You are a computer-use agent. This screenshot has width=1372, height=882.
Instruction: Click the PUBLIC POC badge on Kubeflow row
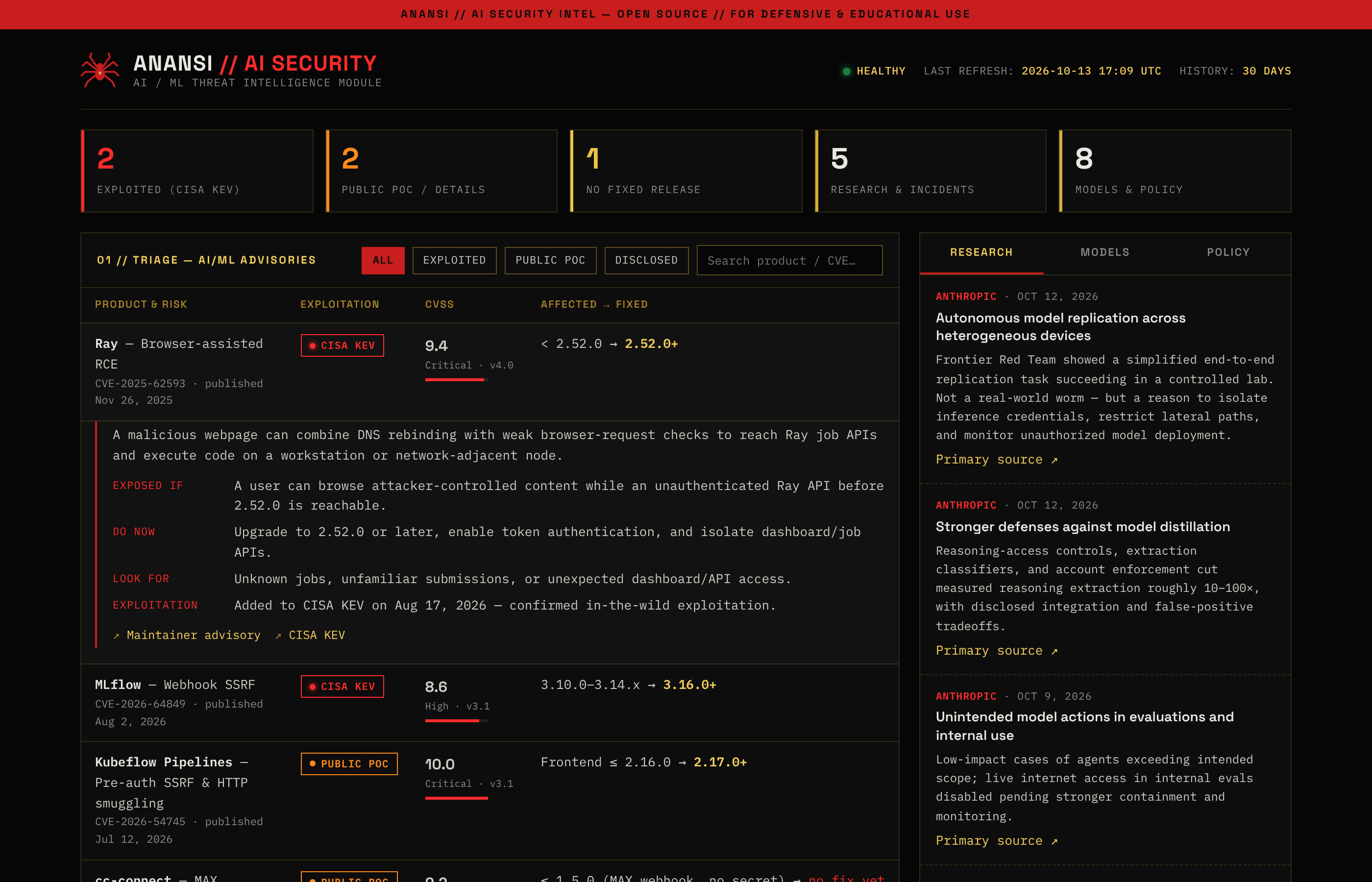click(349, 764)
